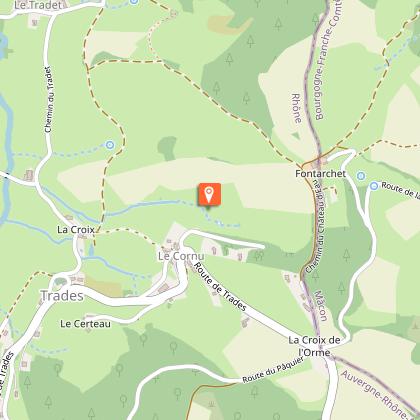
Task: Click the Le Certeau place label
Action: [x=85, y=324]
